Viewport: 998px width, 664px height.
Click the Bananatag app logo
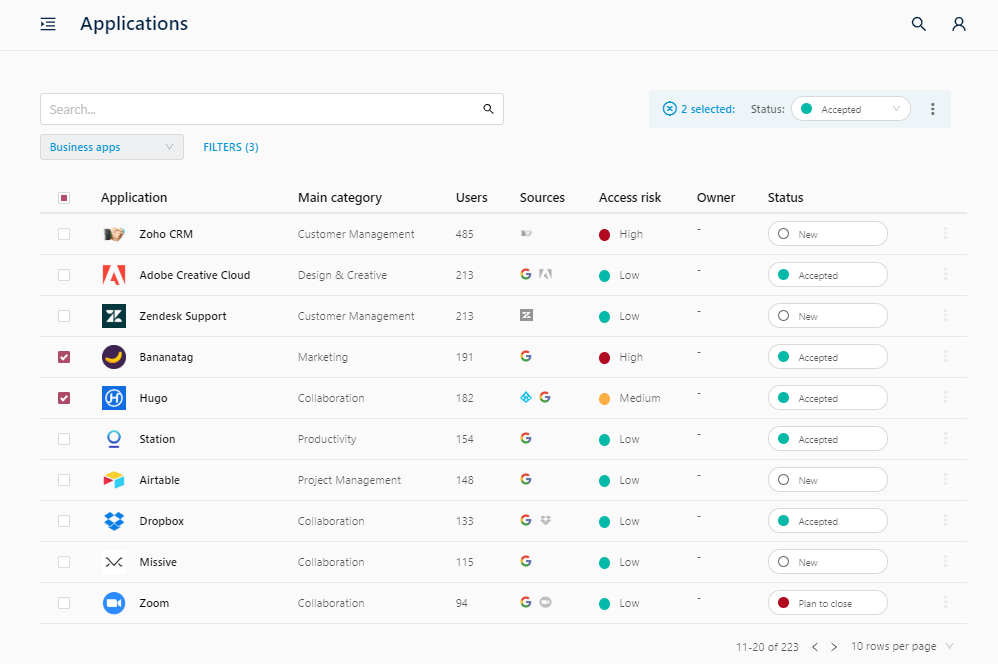pos(114,357)
